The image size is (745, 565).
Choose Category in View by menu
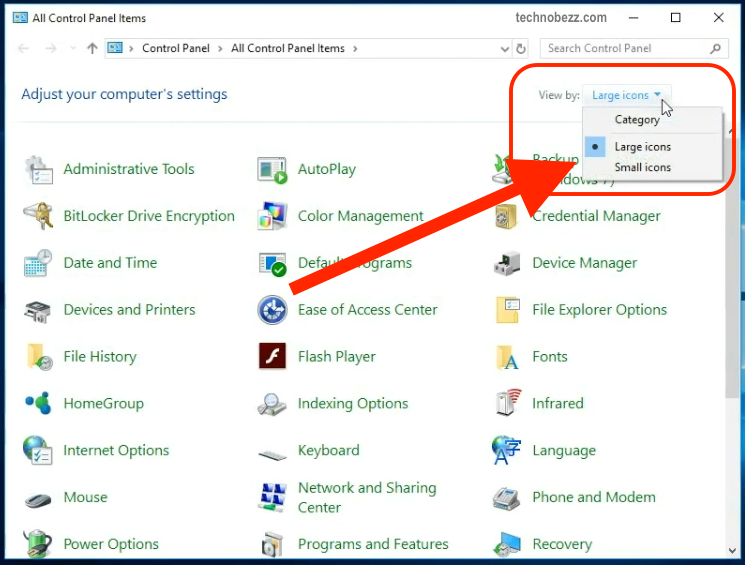click(637, 120)
